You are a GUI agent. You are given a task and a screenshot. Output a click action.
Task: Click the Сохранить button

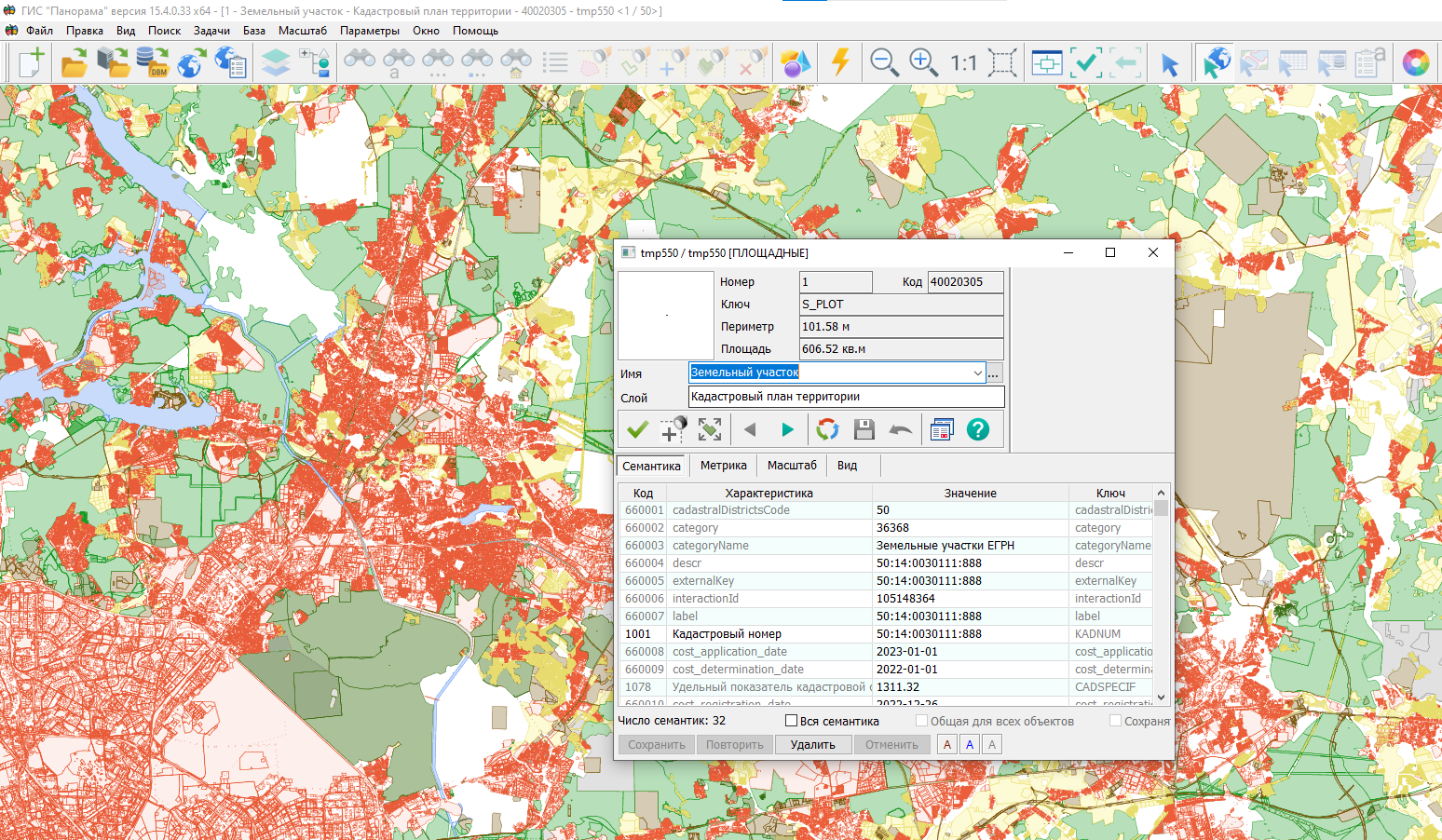[x=657, y=745]
